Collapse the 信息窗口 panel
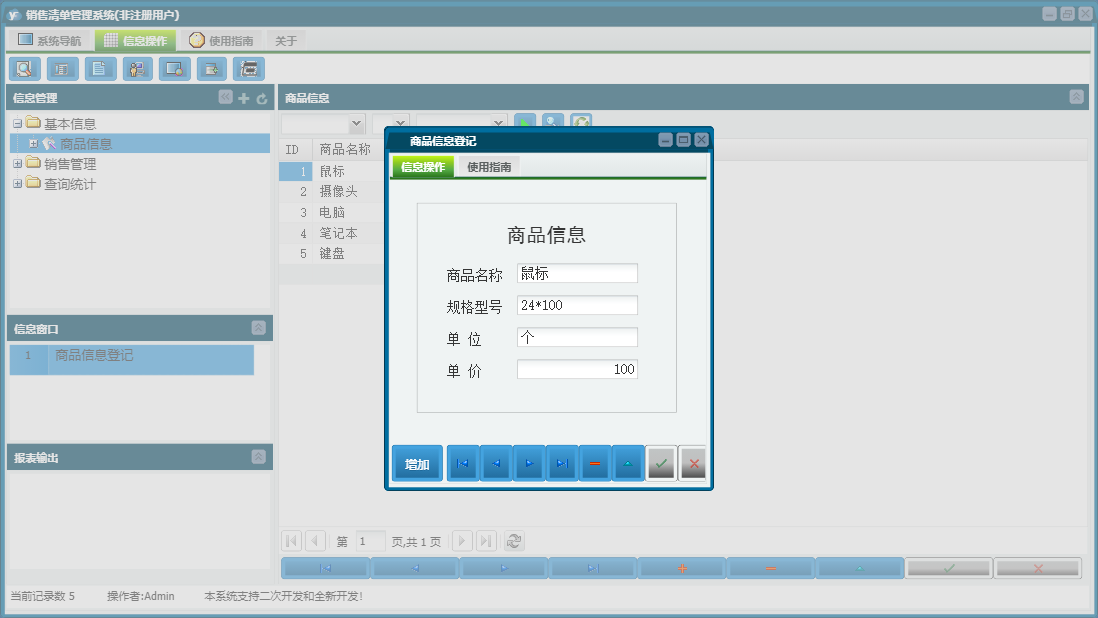Viewport: 1098px width, 618px height. pos(258,328)
